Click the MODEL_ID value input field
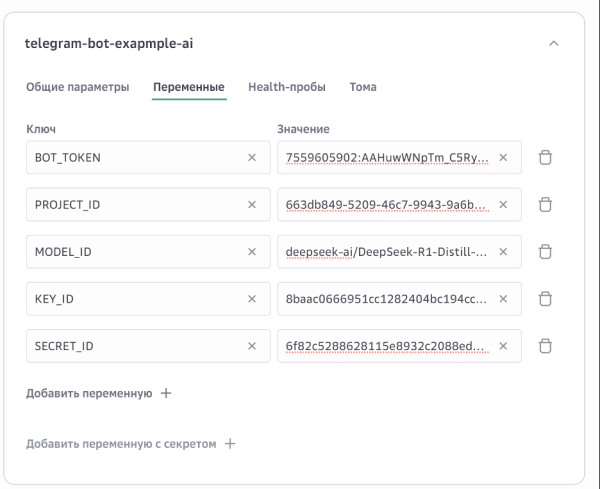The height and width of the screenshot is (489, 600). pos(385,252)
